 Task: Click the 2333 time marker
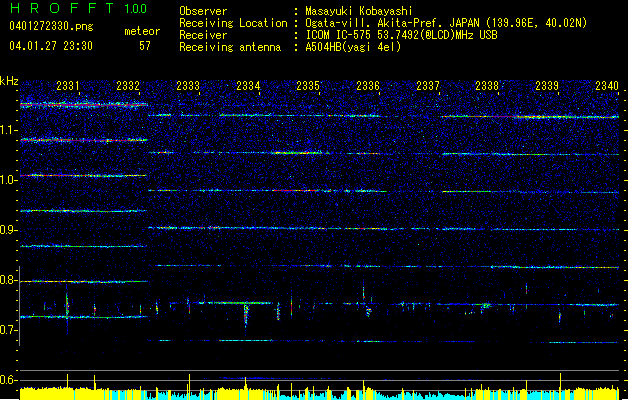(188, 85)
